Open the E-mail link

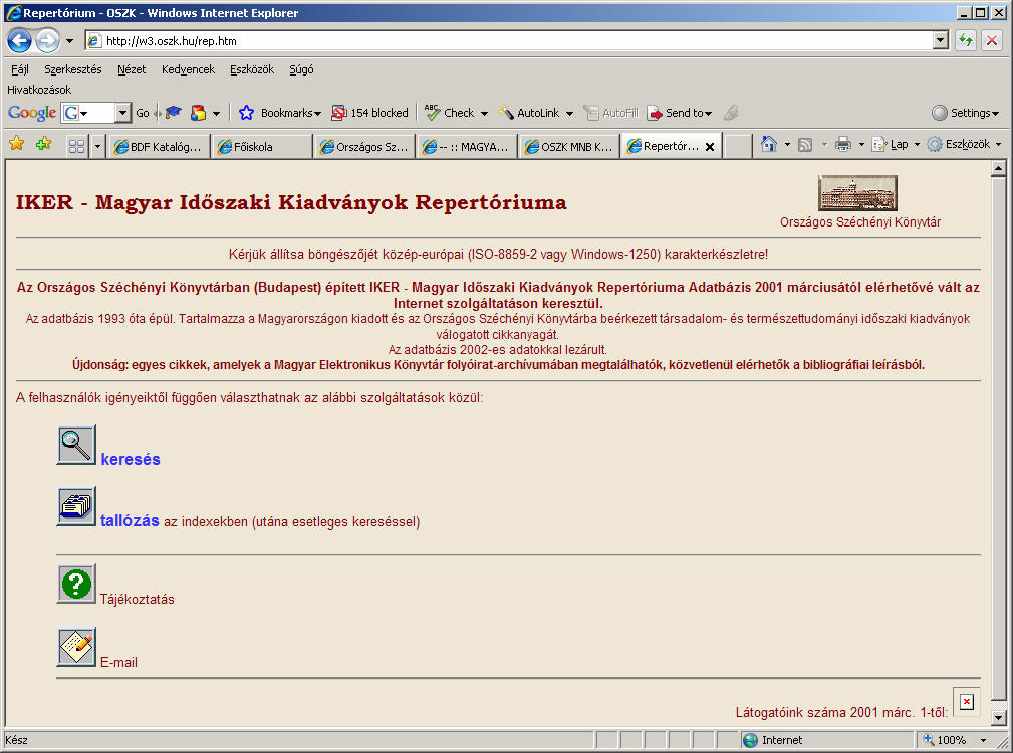point(119,662)
